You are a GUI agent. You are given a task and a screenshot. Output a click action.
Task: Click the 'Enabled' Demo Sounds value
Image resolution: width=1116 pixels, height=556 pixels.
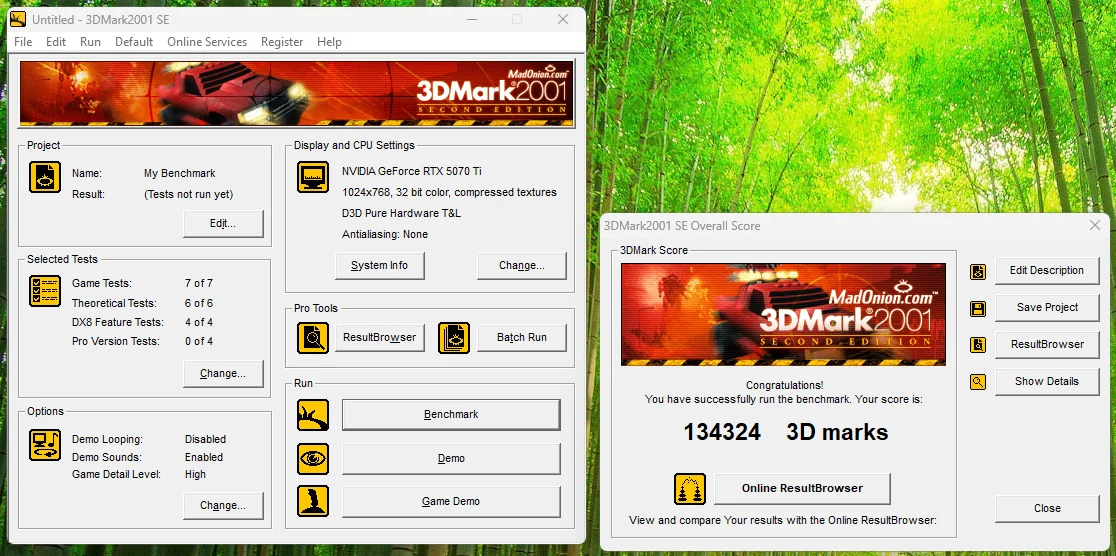204,457
